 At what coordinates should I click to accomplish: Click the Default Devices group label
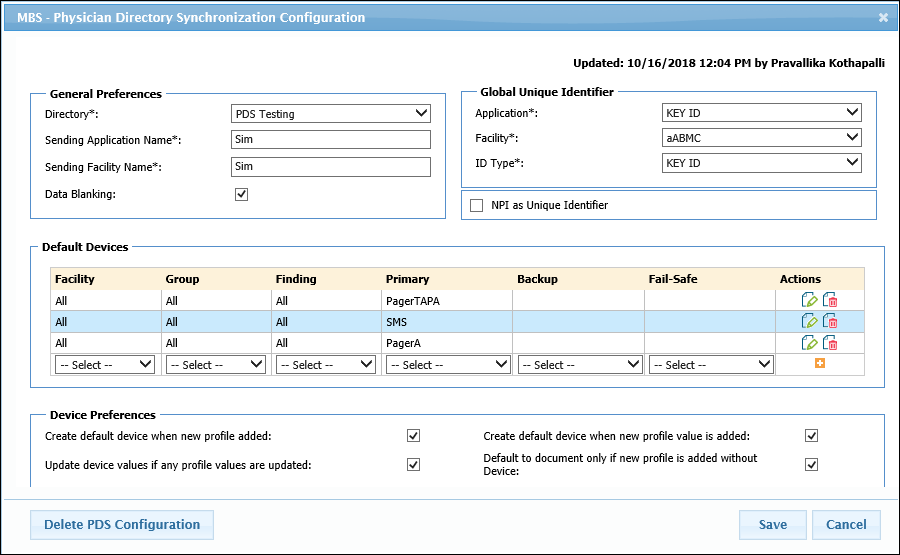[85, 247]
